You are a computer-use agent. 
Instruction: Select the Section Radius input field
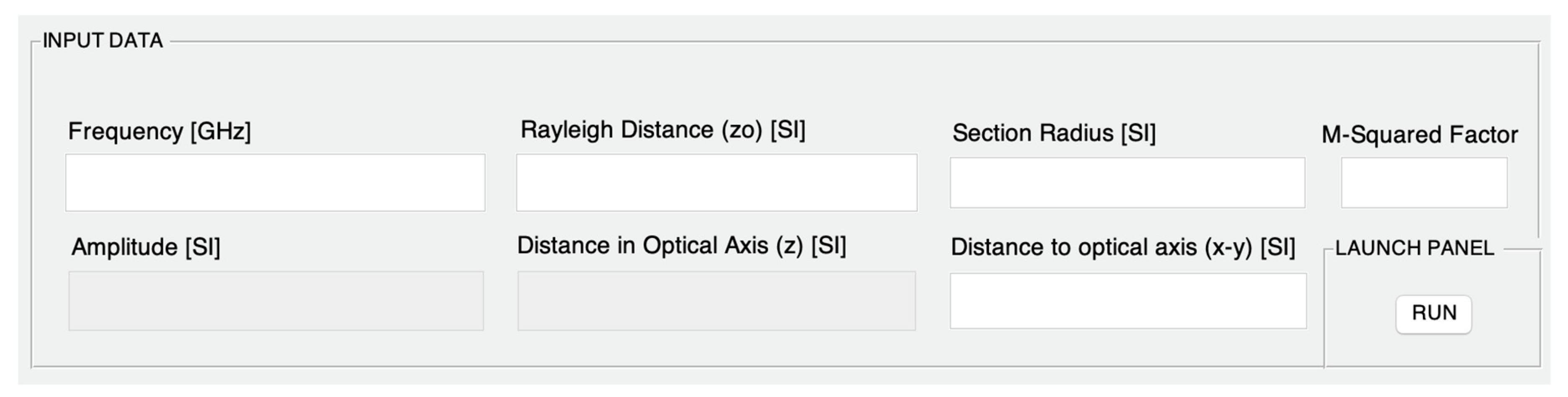[1127, 183]
